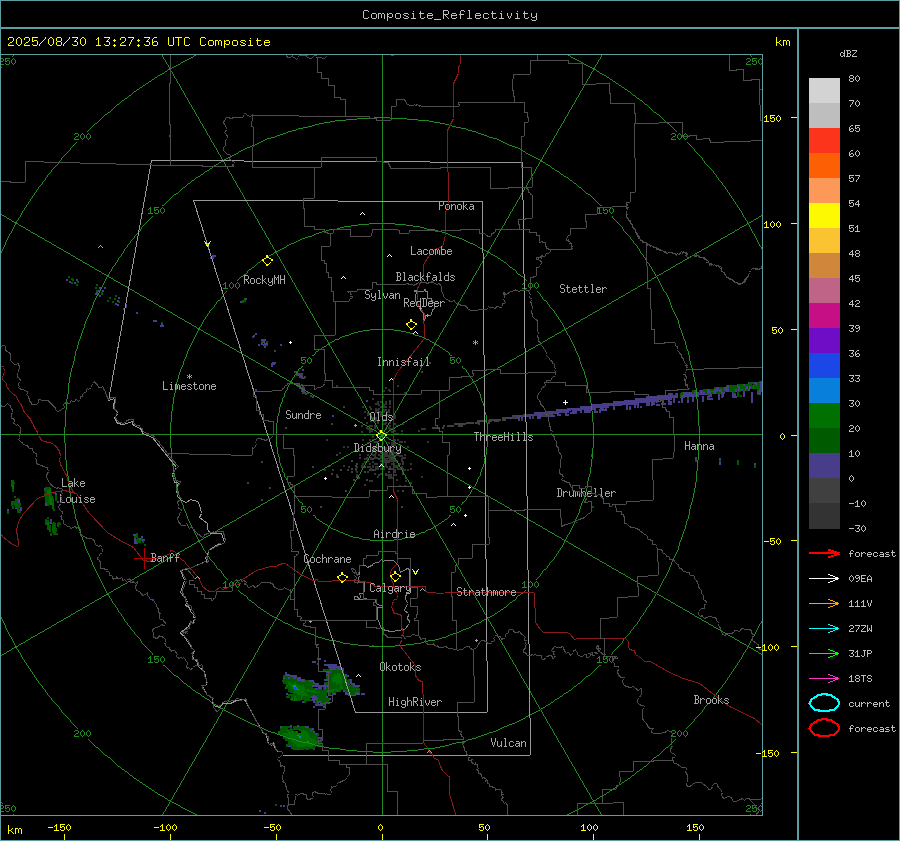The height and width of the screenshot is (841, 900).
Task: Select the yellow diamond marker above Calgary
Action: click(395, 576)
